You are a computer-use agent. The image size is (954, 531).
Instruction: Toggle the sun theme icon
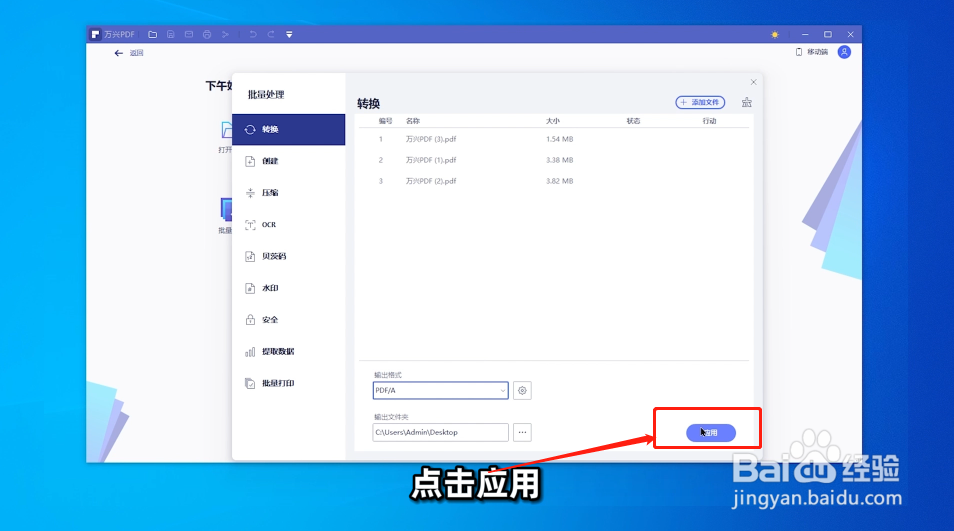(x=775, y=35)
